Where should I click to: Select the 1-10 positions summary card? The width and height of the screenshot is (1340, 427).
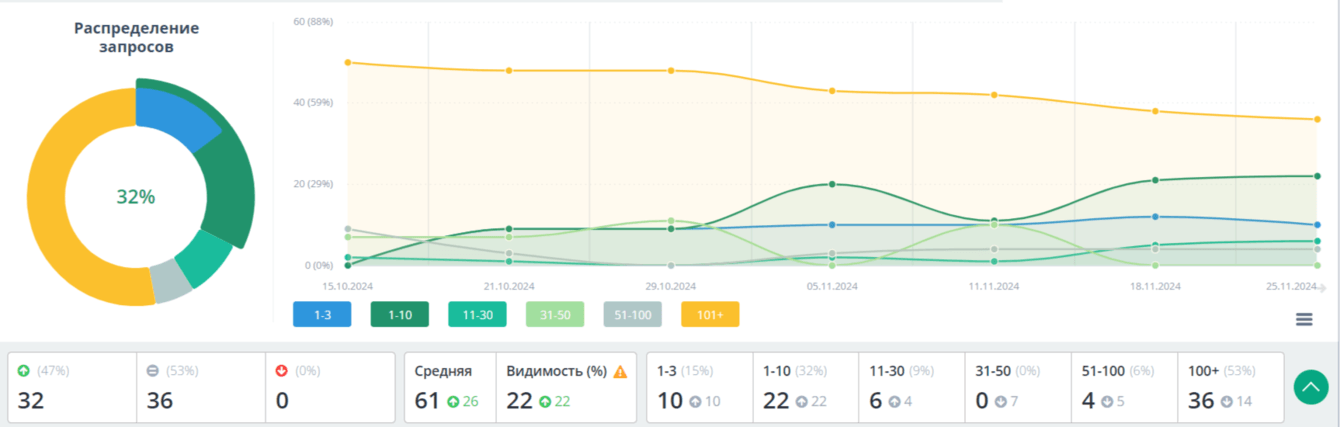805,387
